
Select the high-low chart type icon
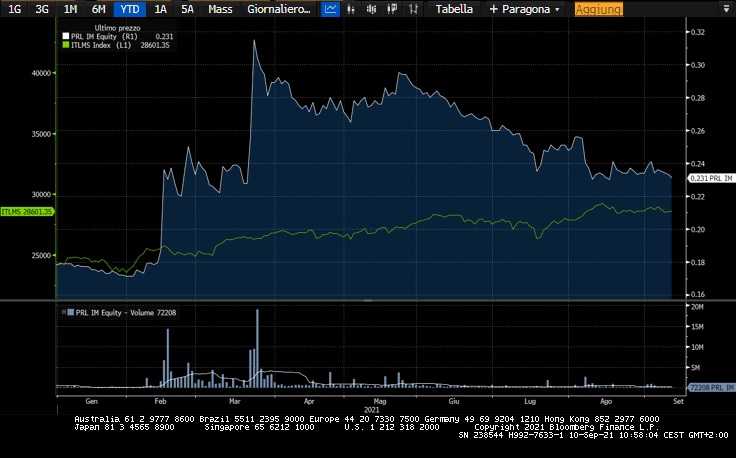pyautogui.click(x=413, y=9)
